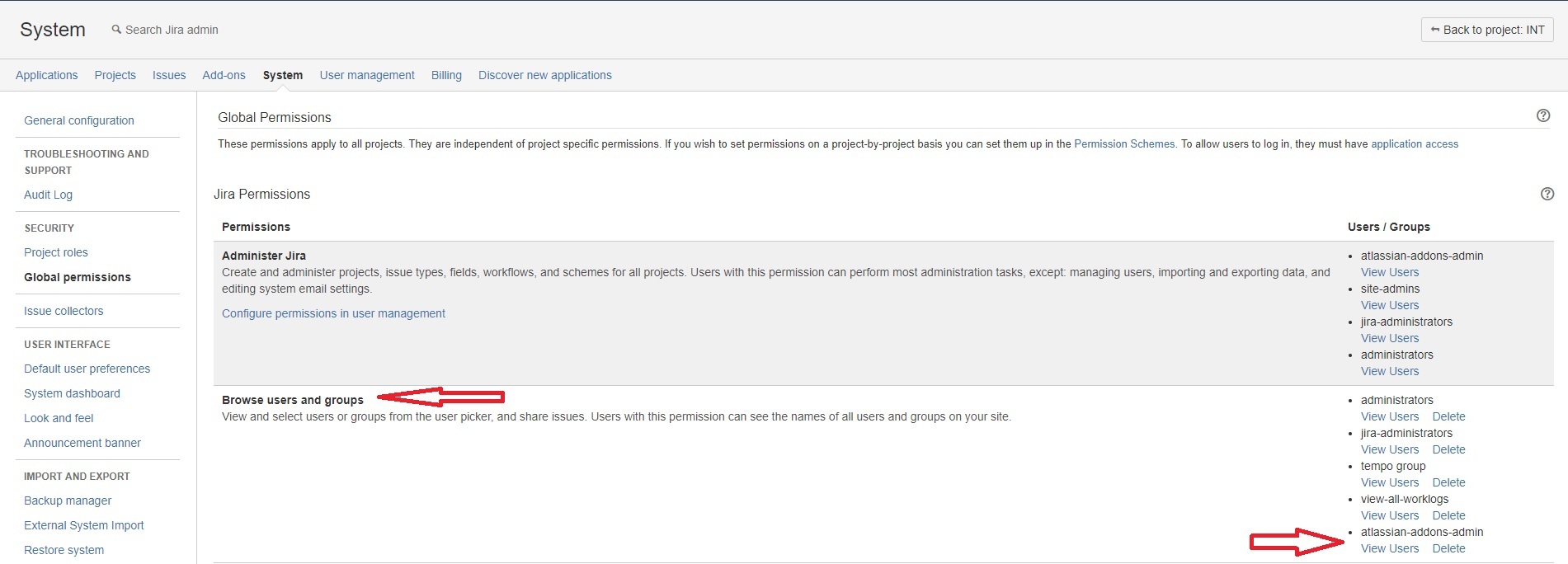This screenshot has height=564, width=1568.
Task: Go to Look and feel settings
Action: coord(59,418)
